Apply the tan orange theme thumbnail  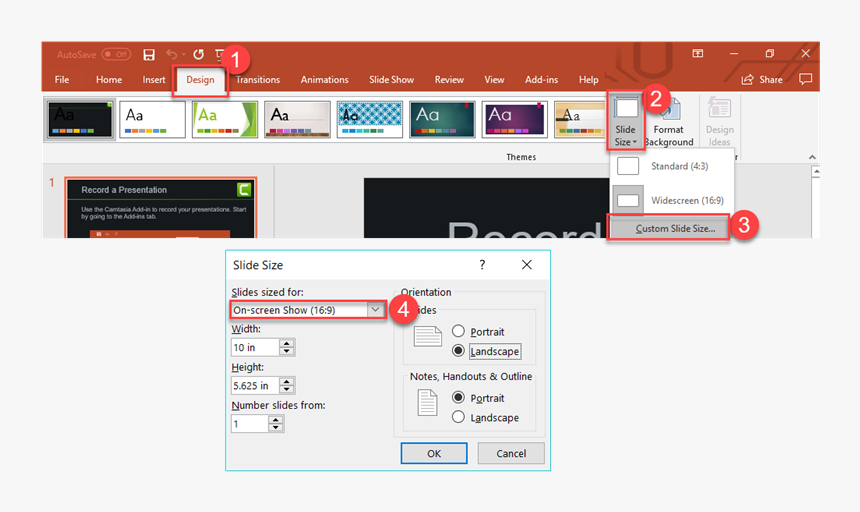coord(580,119)
